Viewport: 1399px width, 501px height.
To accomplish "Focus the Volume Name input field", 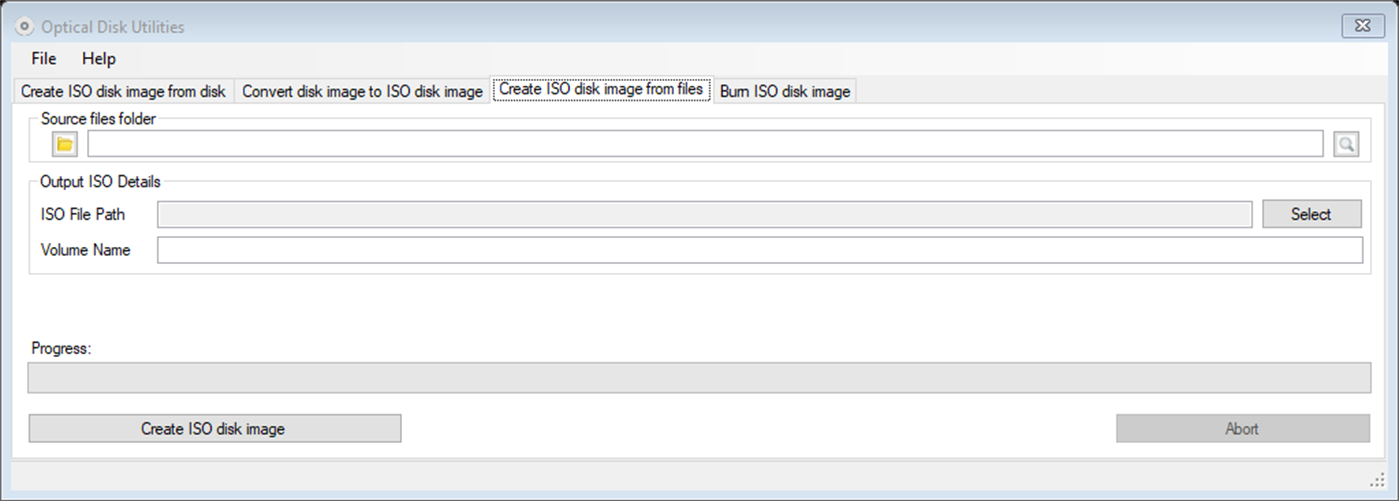I will pyautogui.click(x=759, y=250).
